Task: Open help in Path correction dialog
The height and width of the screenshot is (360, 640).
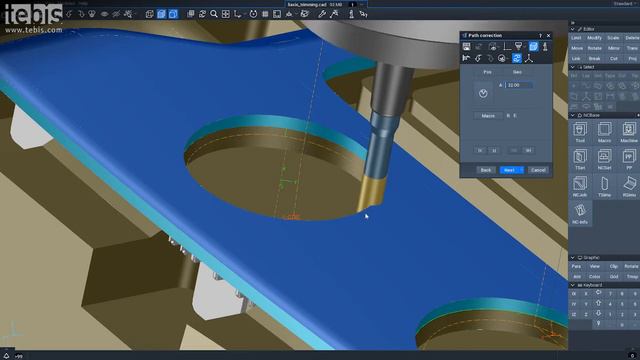Action: (x=540, y=36)
